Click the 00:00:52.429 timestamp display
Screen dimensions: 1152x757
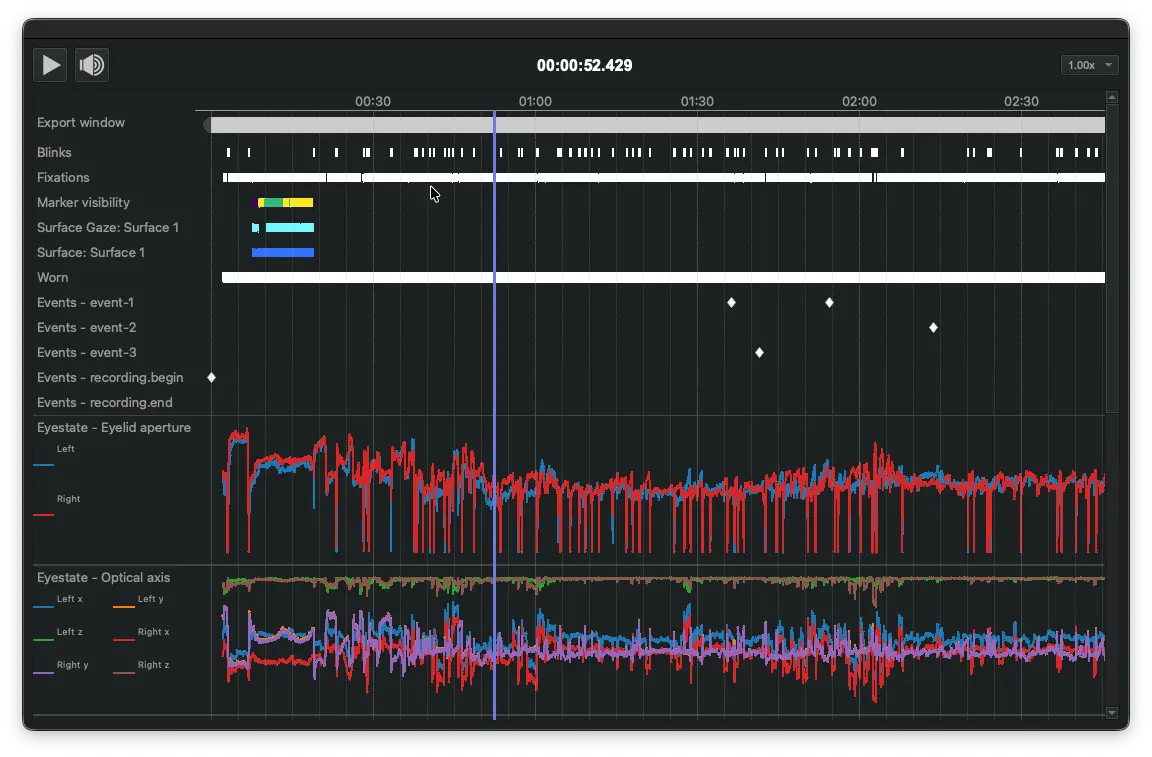586,65
